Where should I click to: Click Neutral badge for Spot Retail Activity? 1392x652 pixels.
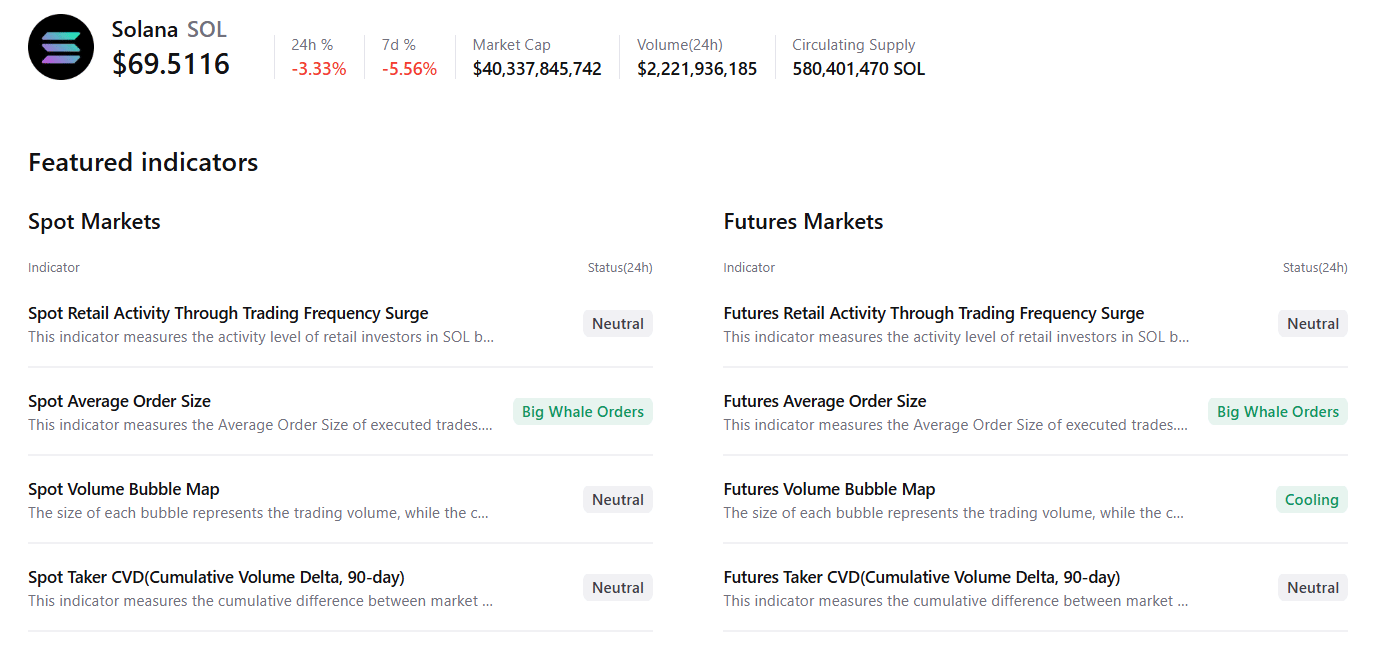point(618,324)
